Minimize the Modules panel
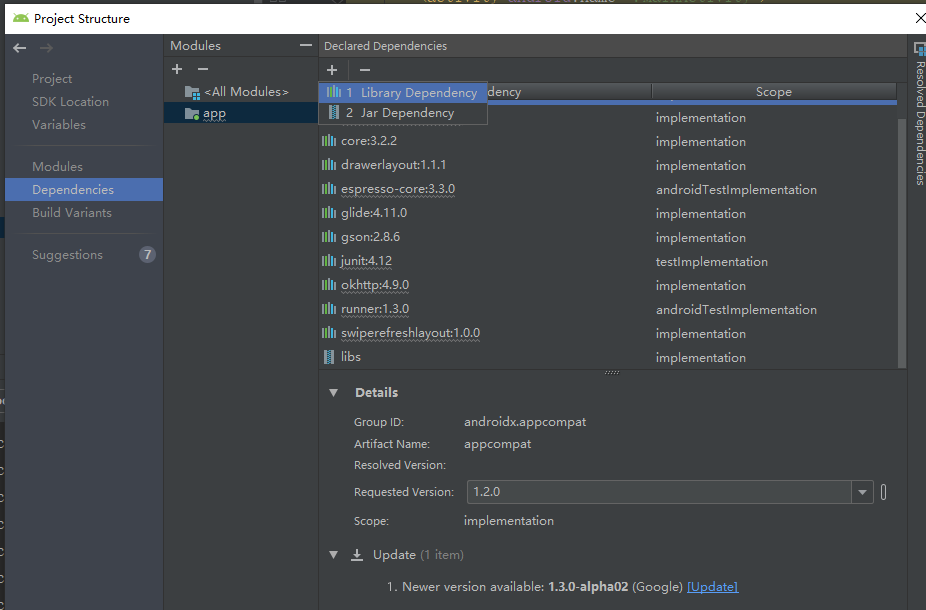The image size is (926, 610). (305, 45)
